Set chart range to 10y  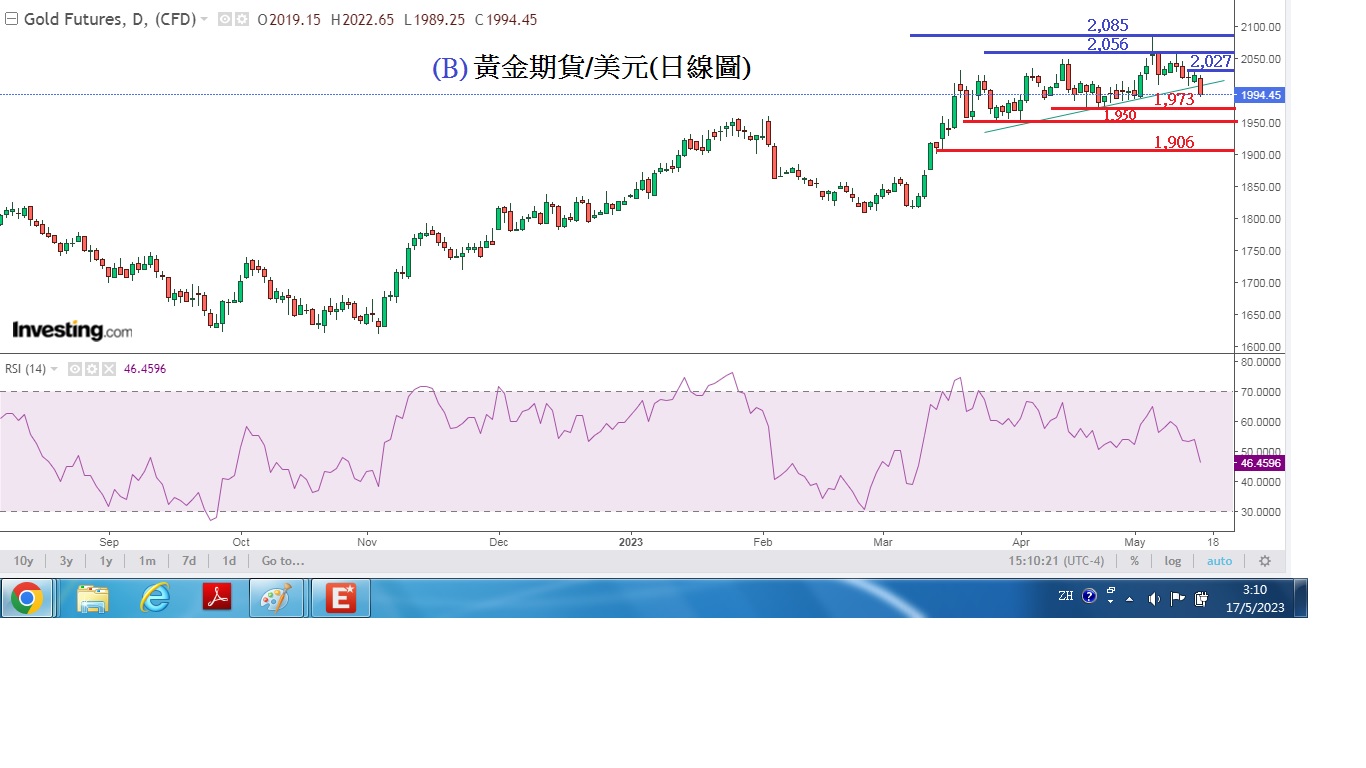click(x=23, y=561)
